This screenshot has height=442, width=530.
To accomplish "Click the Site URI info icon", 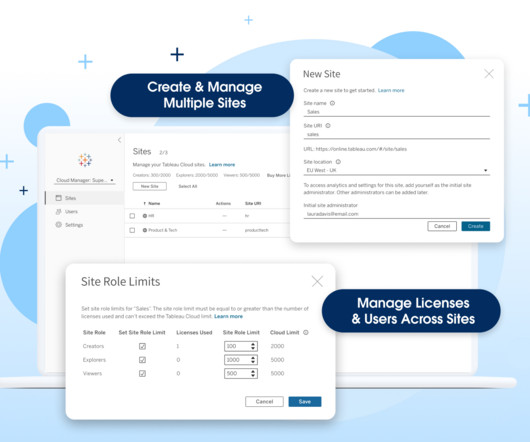I will click(x=328, y=126).
